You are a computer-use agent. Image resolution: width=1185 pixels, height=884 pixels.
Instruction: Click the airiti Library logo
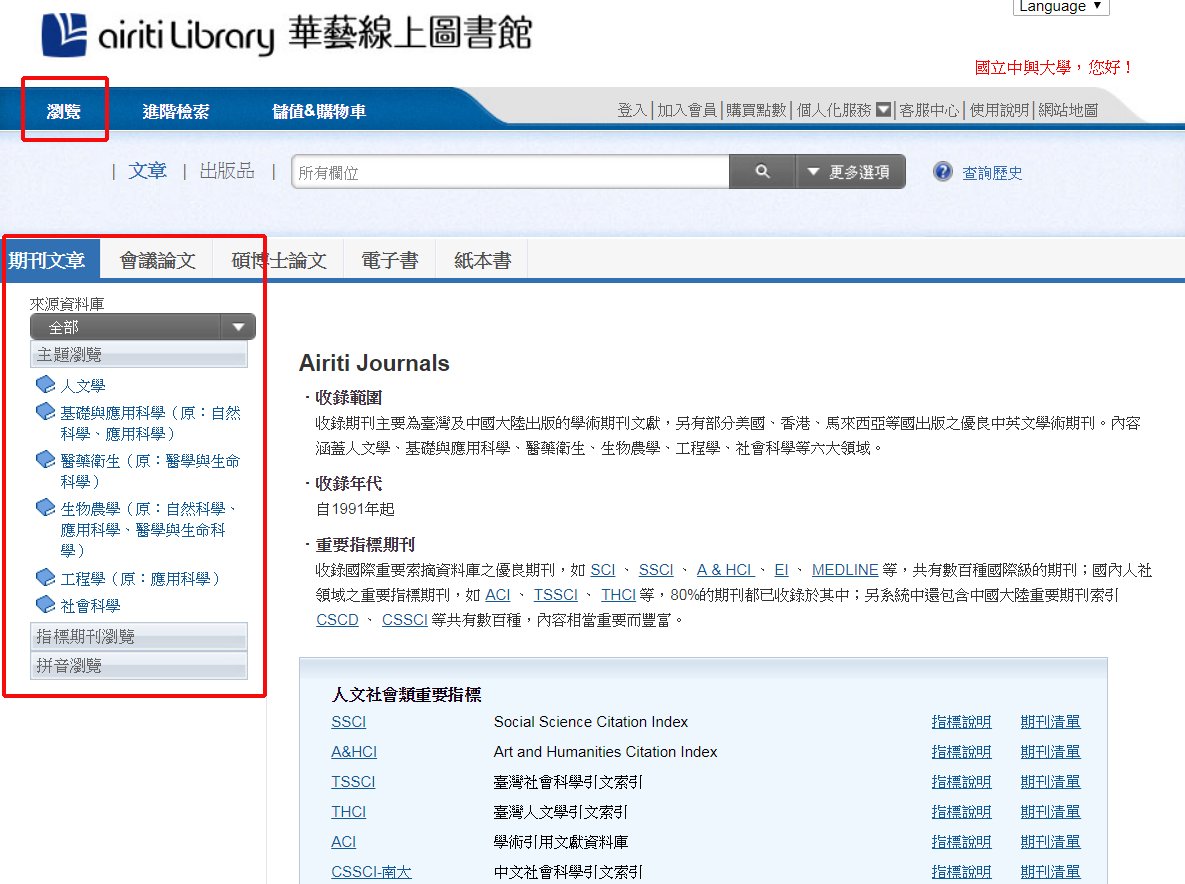[287, 35]
